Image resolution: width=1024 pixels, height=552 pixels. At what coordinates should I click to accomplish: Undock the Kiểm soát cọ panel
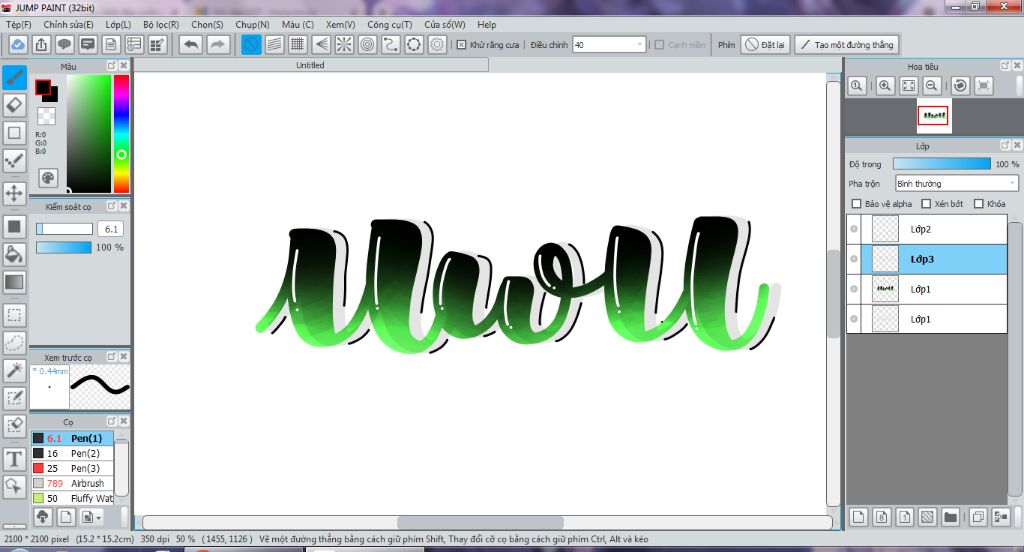pos(112,206)
